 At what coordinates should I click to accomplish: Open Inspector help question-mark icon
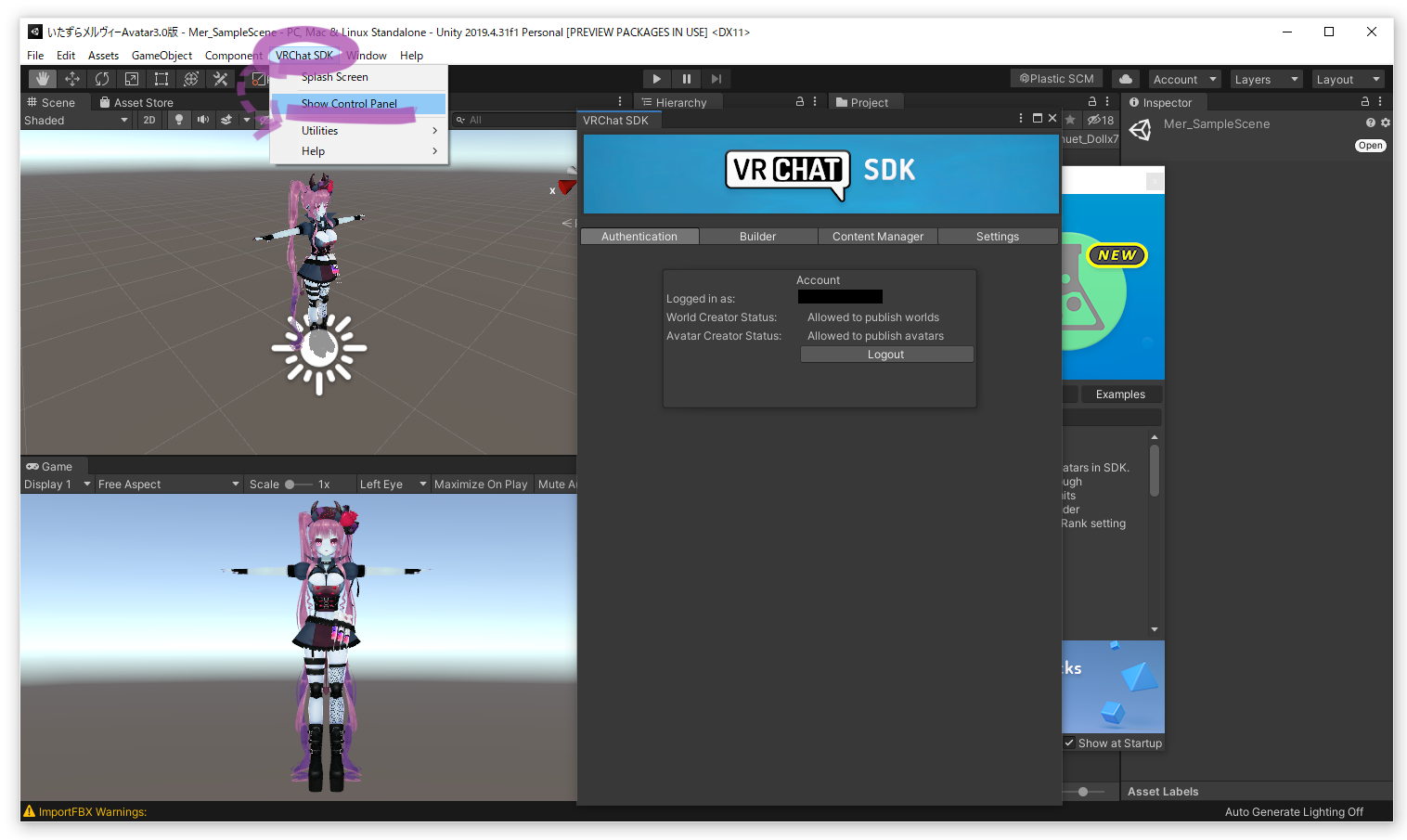coord(1370,123)
